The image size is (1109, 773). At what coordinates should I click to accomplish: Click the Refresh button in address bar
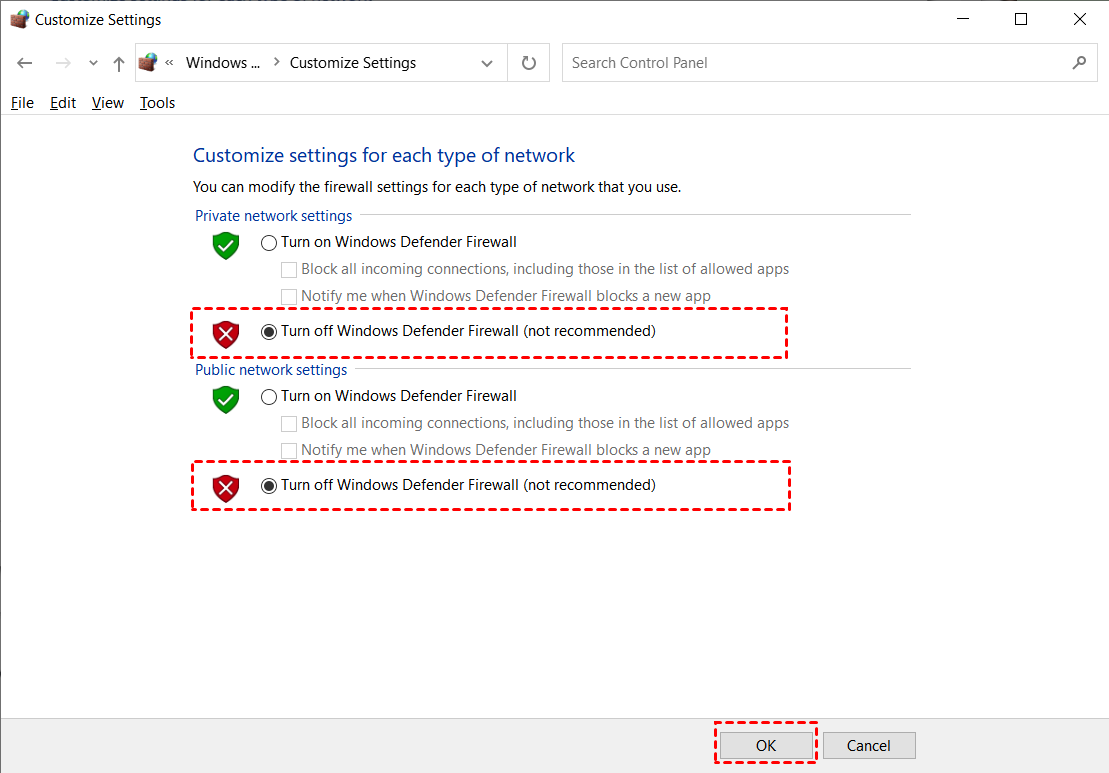[529, 63]
